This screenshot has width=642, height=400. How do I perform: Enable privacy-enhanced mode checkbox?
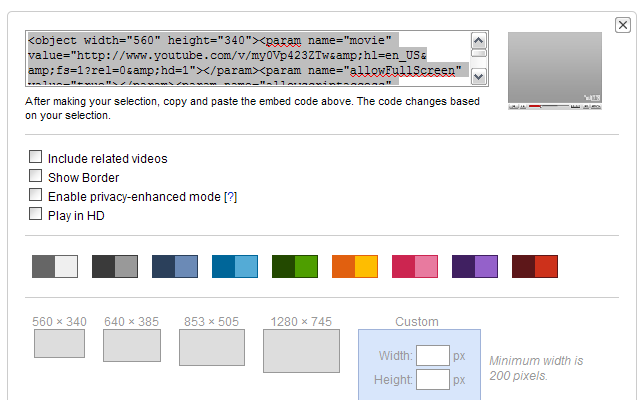tap(36, 195)
